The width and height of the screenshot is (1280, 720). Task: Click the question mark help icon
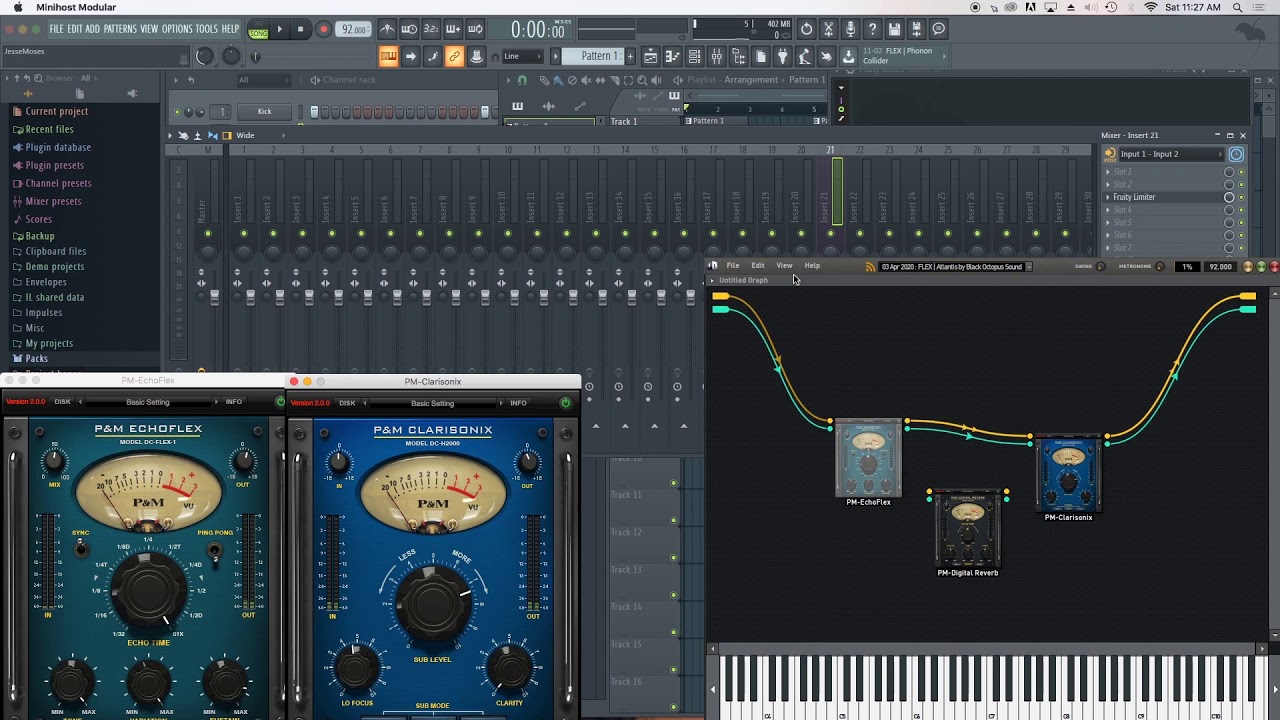872,29
